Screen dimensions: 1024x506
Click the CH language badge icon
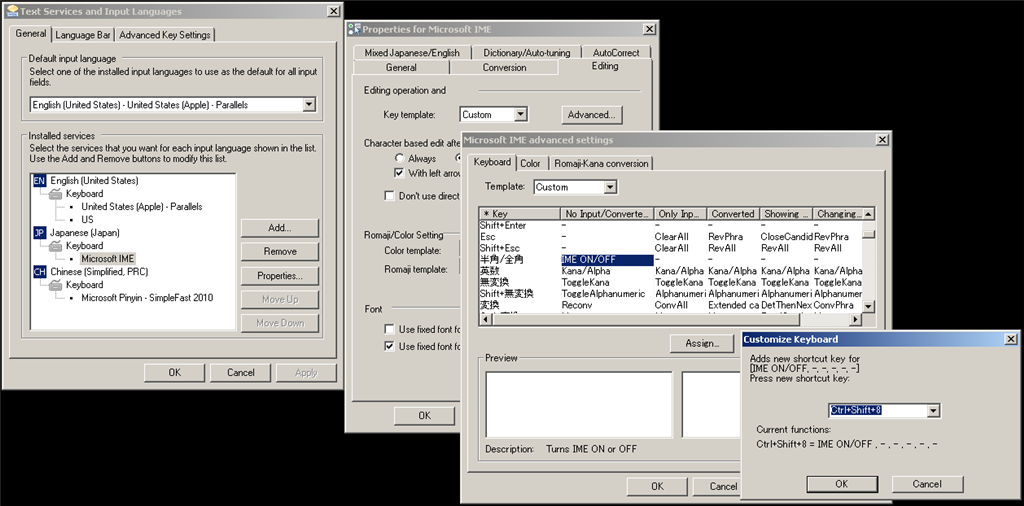tap(39, 272)
